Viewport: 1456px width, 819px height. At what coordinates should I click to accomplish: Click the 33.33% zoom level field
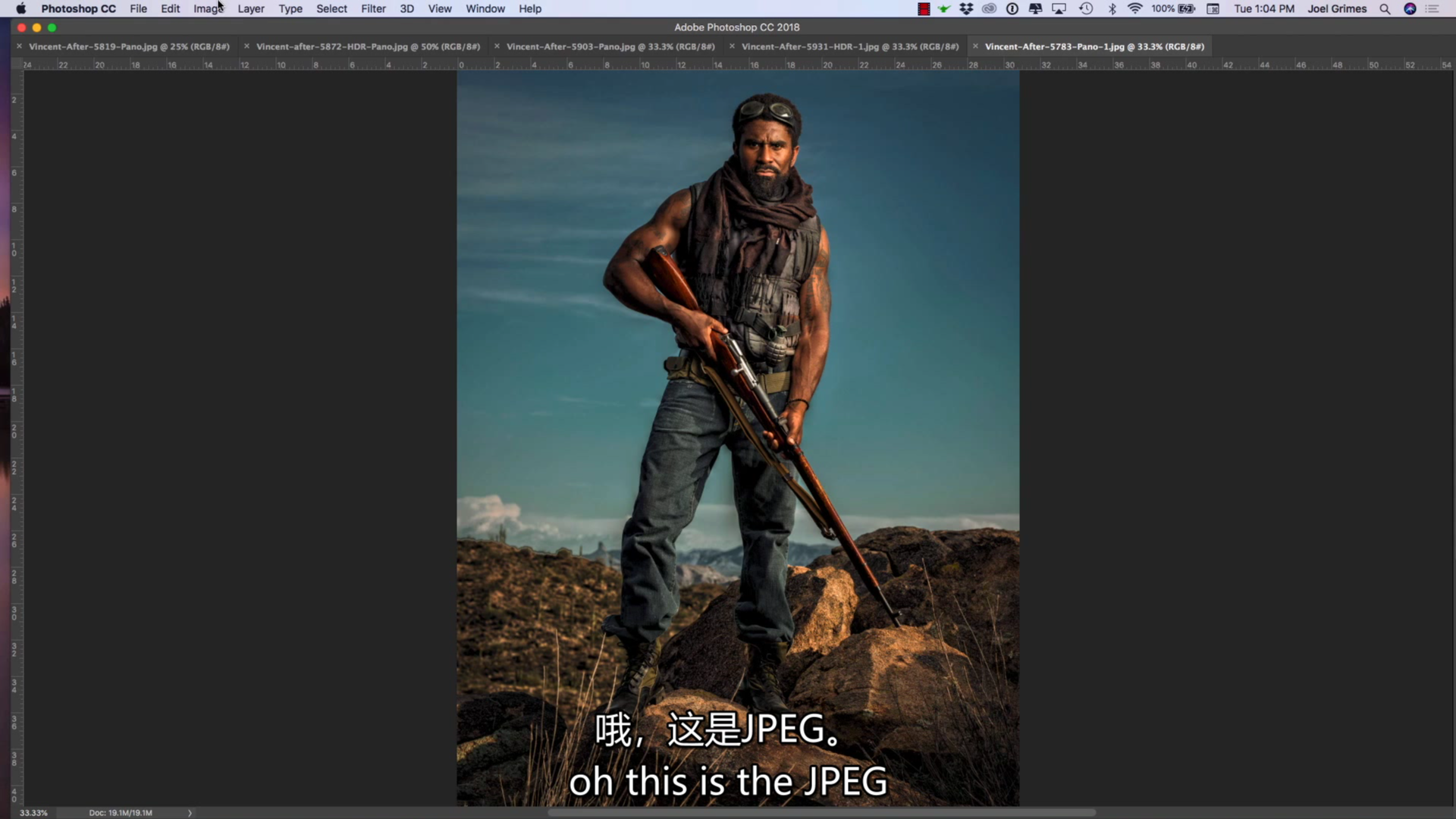33,813
